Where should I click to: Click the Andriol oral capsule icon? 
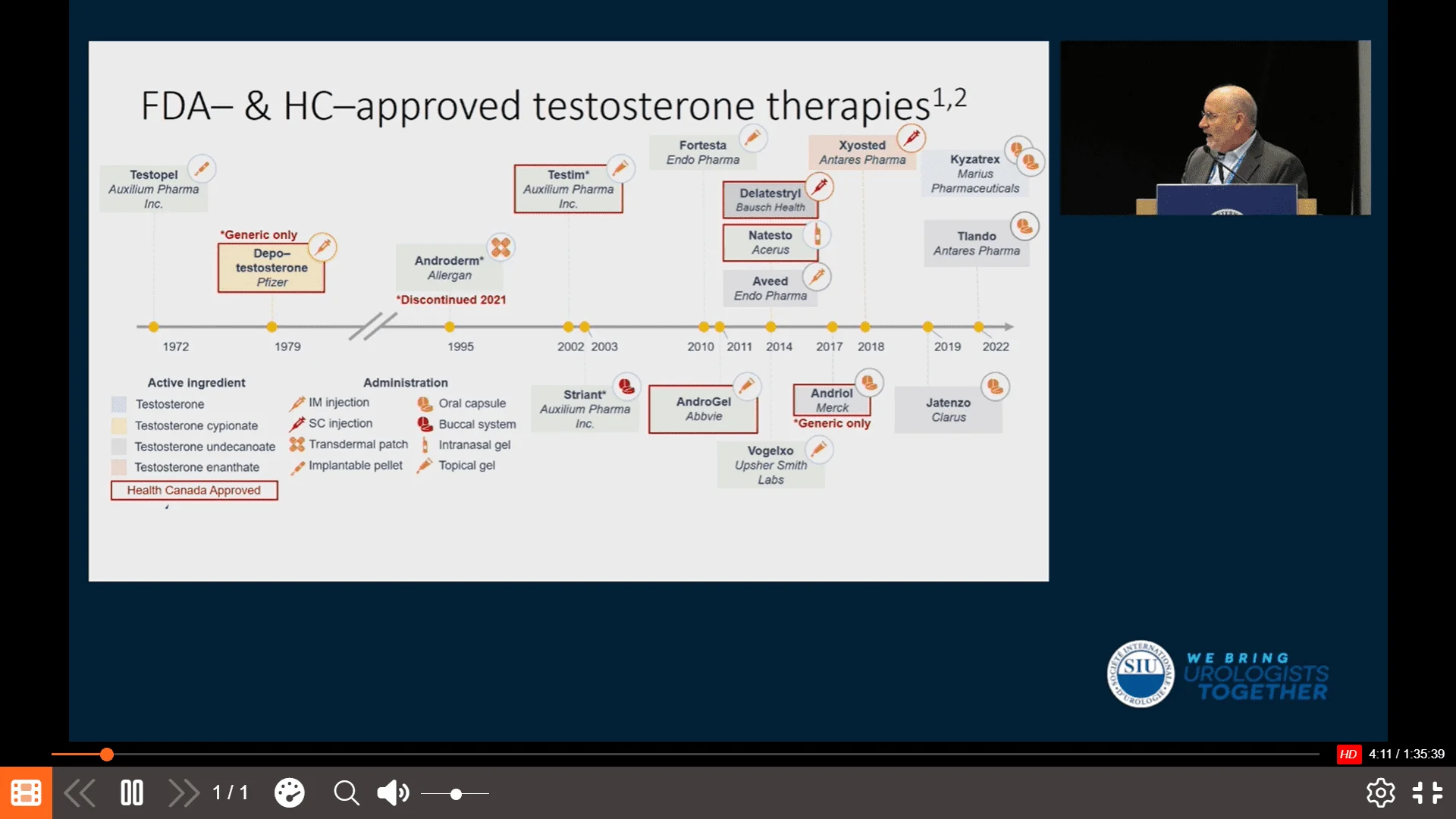click(869, 383)
